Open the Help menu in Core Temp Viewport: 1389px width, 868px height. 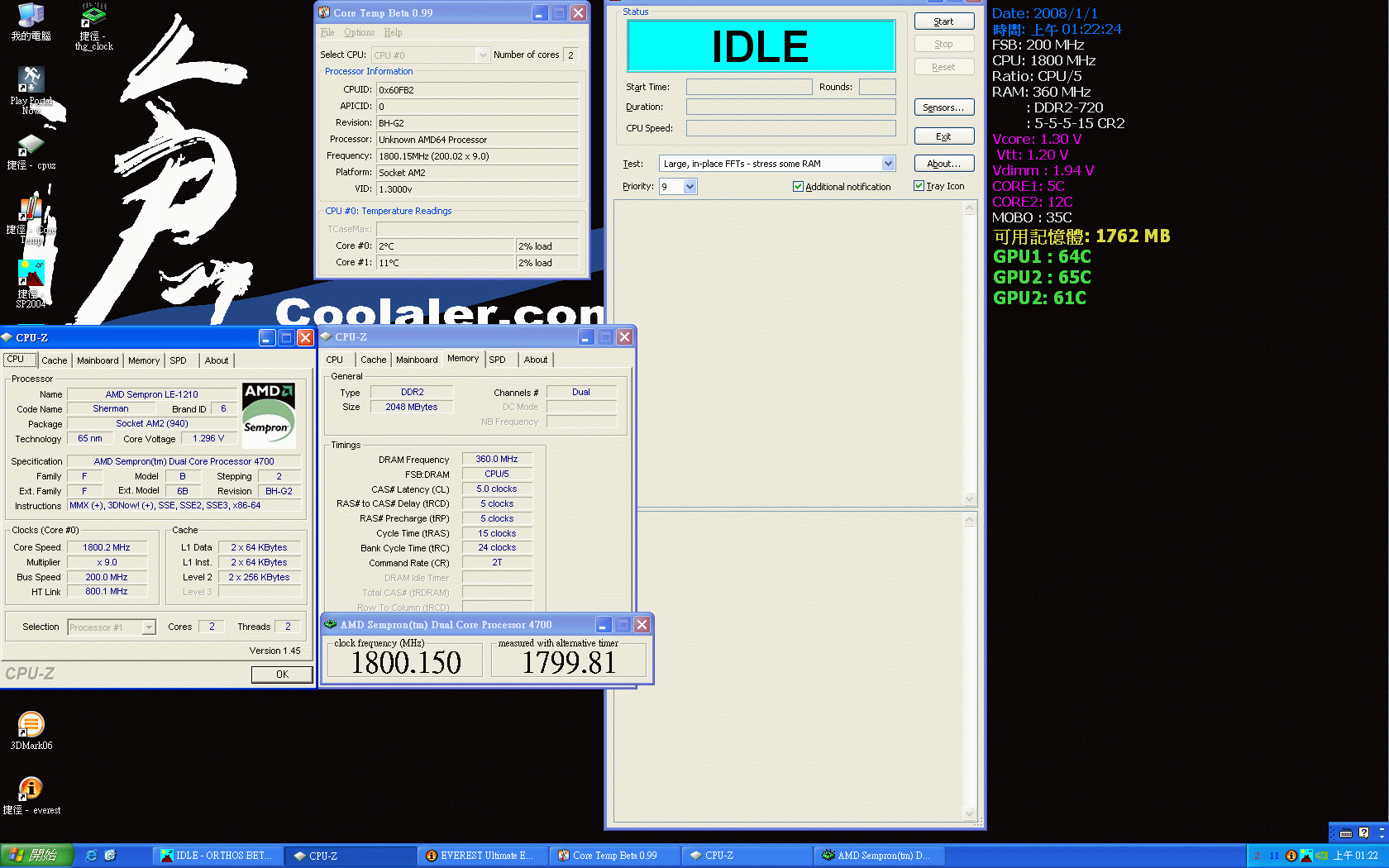pyautogui.click(x=393, y=32)
